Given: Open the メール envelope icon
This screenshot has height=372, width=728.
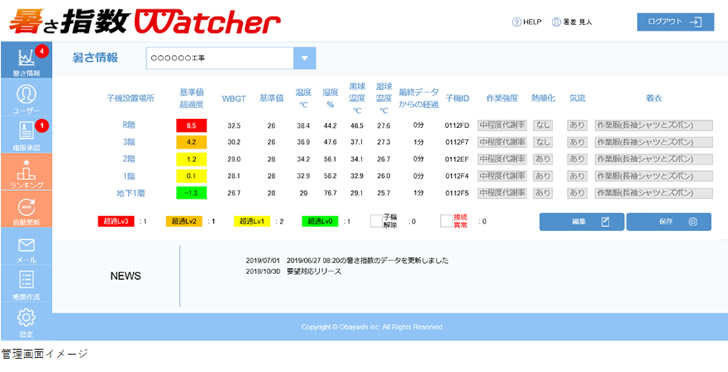Looking at the screenshot, I should click(26, 246).
